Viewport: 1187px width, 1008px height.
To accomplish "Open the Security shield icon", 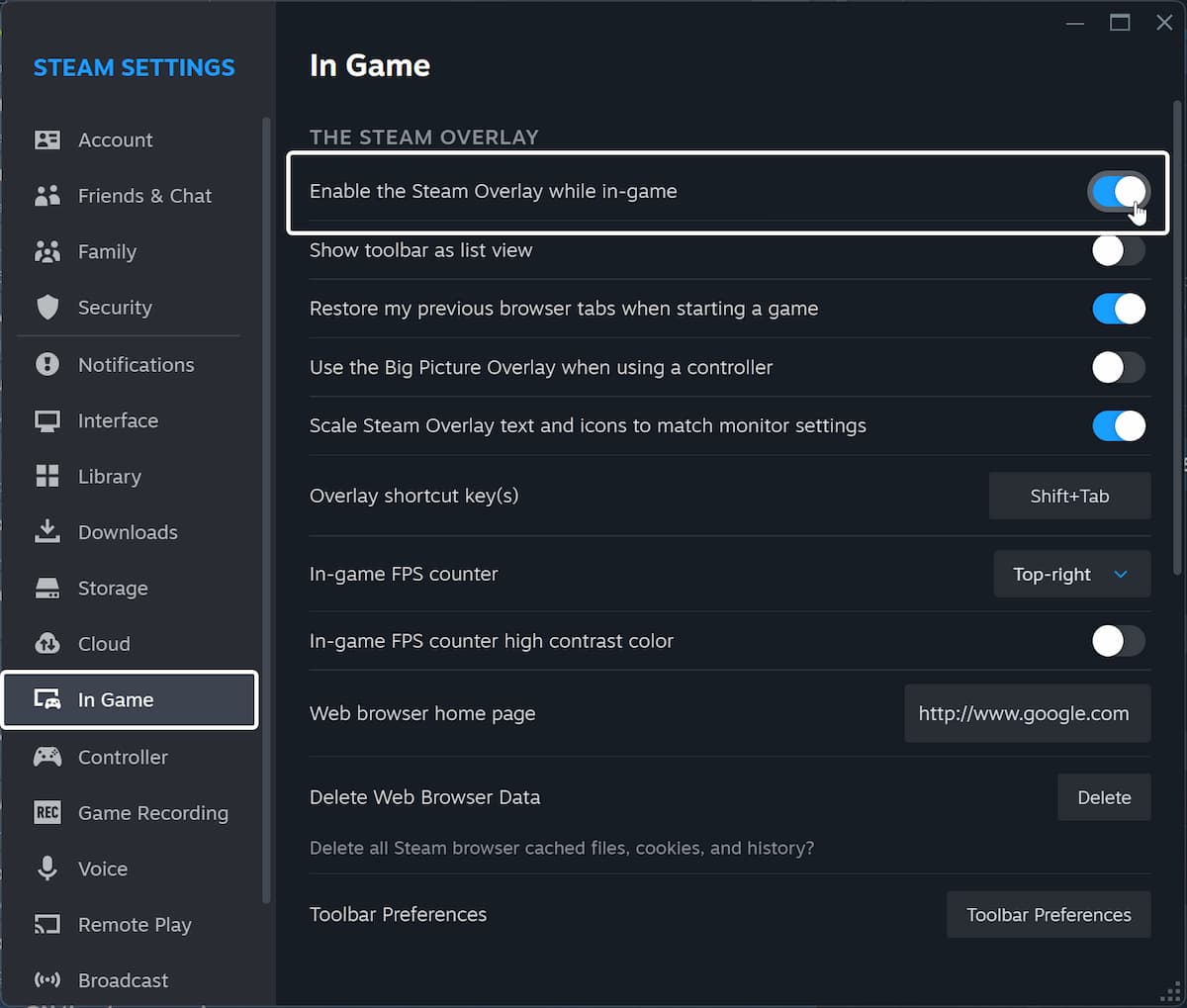I will pos(47,308).
